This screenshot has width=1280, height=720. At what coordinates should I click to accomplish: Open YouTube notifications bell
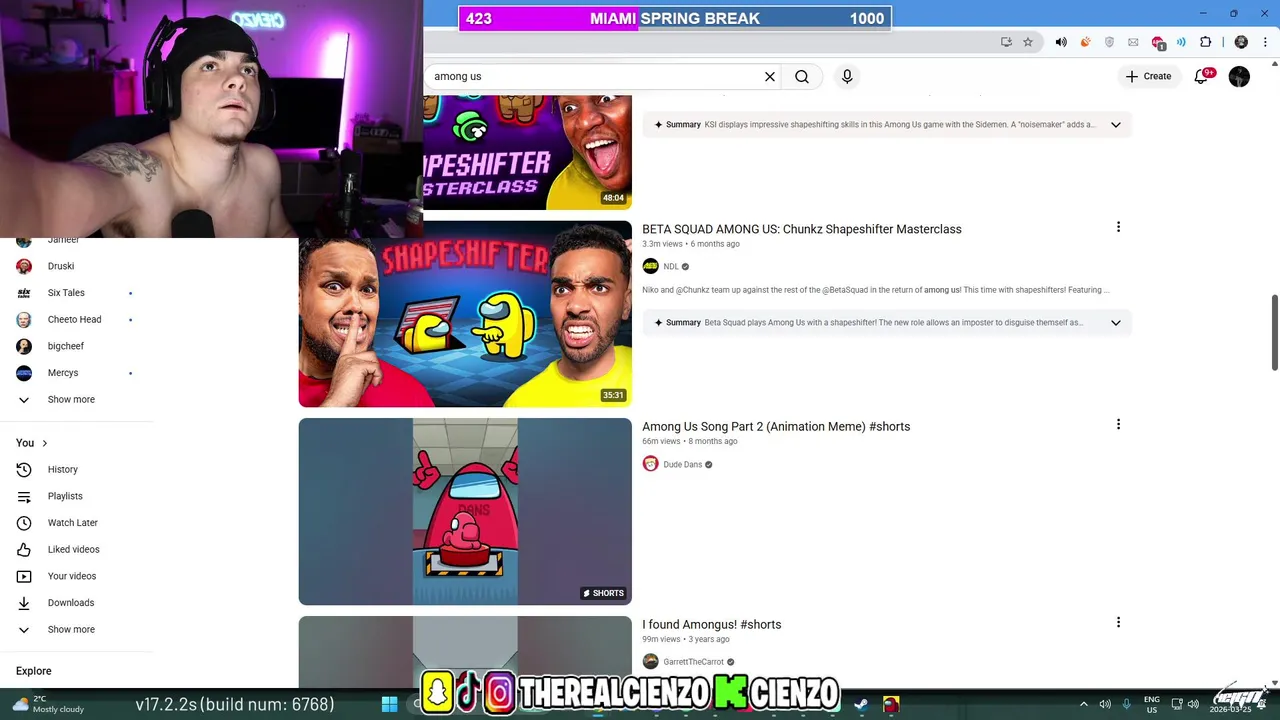[1201, 77]
